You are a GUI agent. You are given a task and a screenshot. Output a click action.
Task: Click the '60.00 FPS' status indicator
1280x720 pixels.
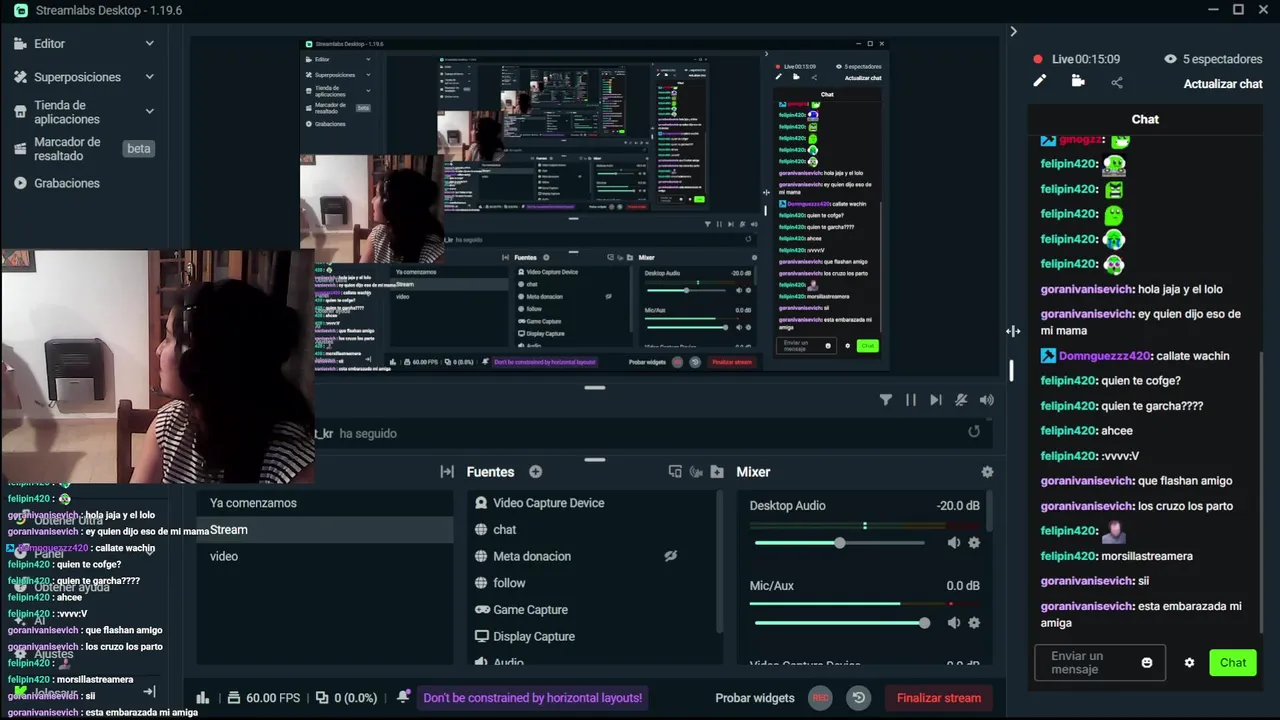click(264, 698)
